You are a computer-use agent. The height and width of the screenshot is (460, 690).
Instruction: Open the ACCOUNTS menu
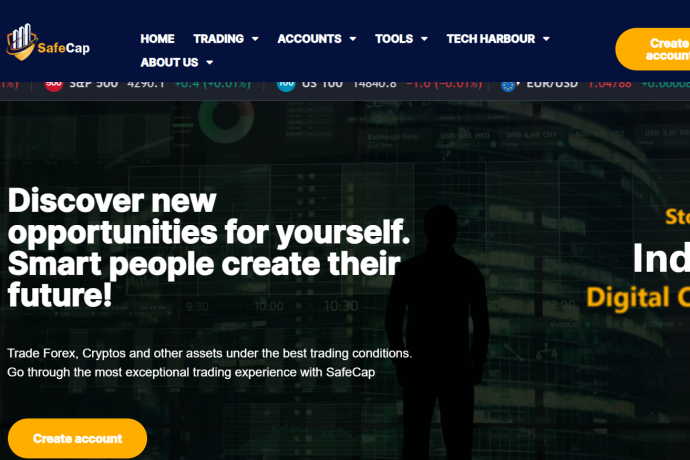click(x=309, y=39)
